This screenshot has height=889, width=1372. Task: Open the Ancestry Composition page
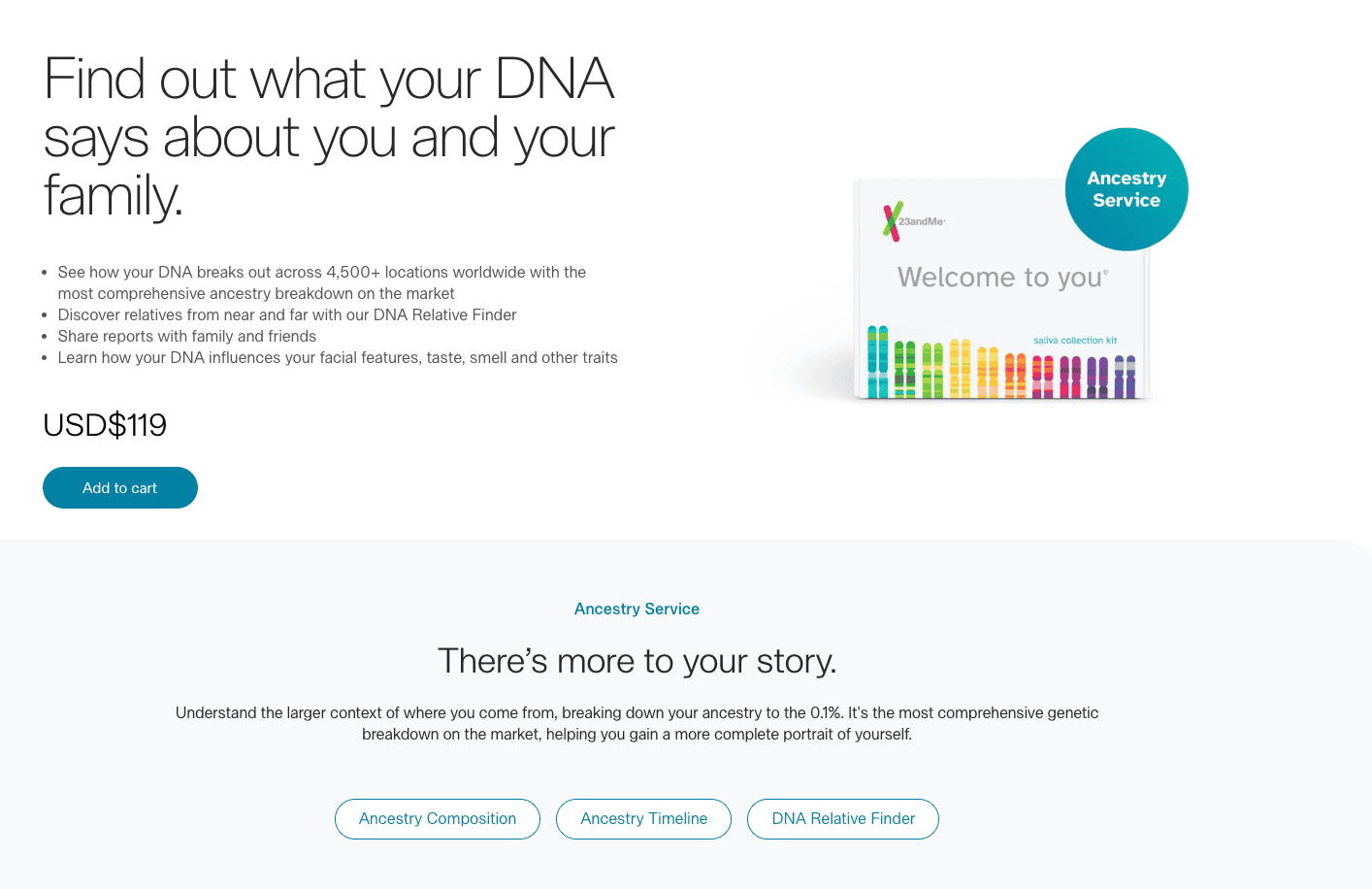pyautogui.click(x=437, y=818)
